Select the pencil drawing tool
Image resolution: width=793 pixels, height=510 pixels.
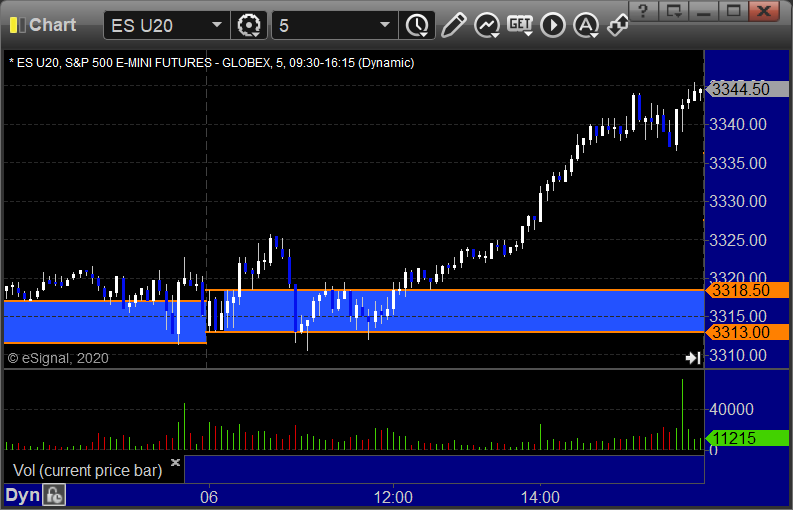pyautogui.click(x=453, y=25)
